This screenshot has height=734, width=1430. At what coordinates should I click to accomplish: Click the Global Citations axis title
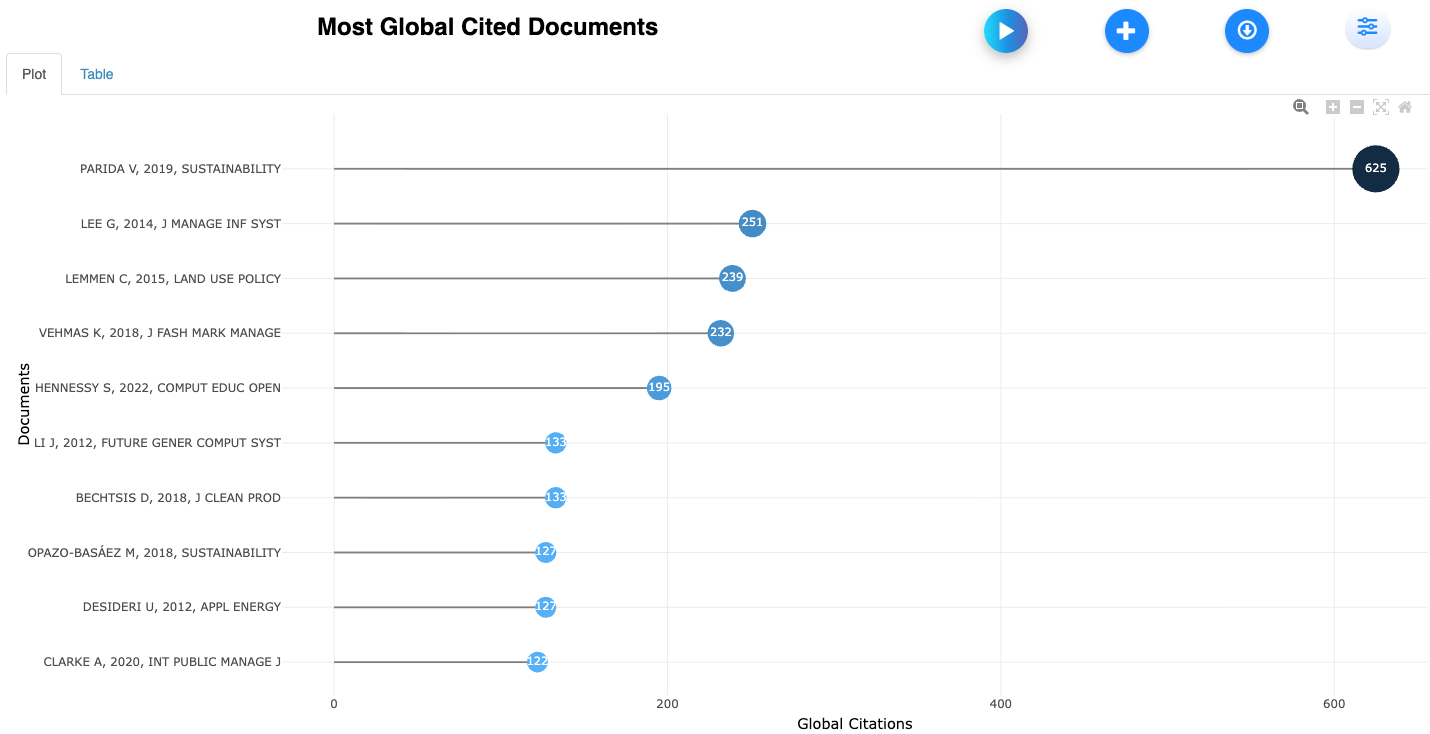point(854,724)
